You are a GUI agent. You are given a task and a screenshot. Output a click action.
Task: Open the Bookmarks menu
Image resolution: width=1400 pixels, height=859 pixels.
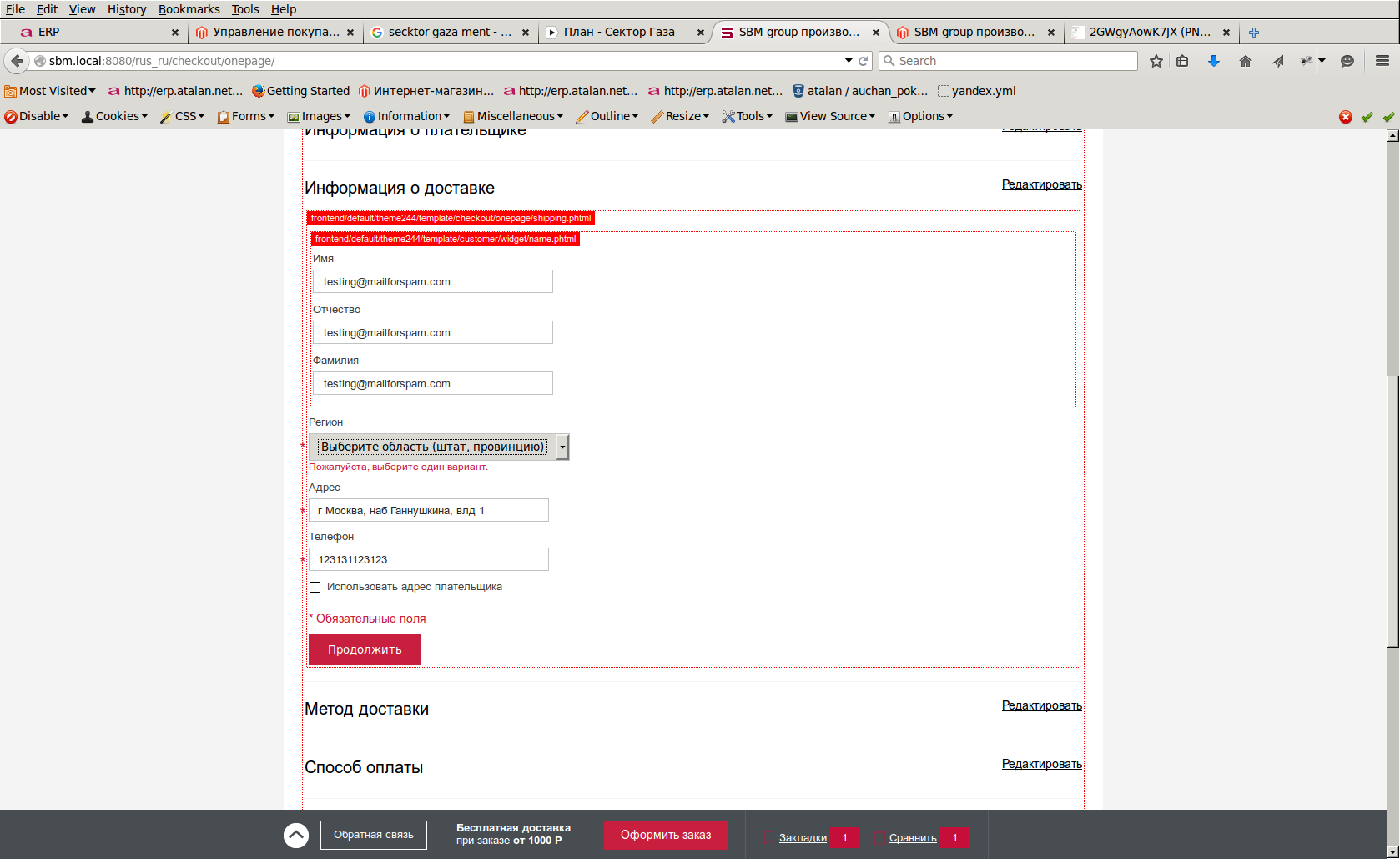point(189,9)
